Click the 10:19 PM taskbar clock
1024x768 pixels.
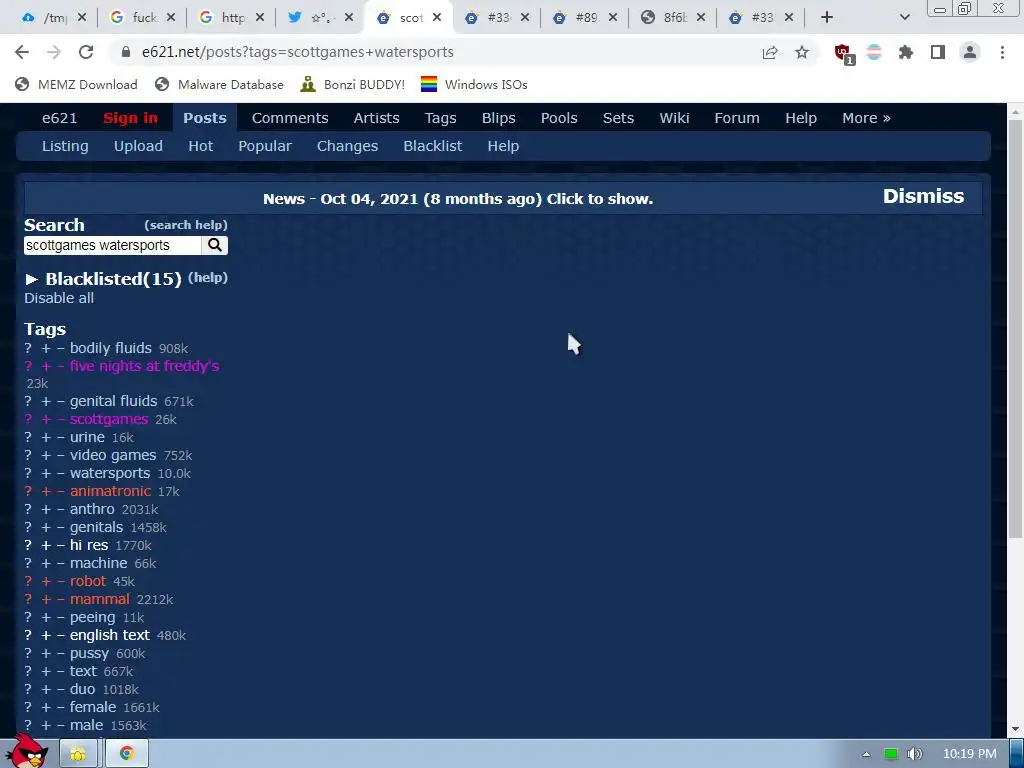click(x=970, y=754)
